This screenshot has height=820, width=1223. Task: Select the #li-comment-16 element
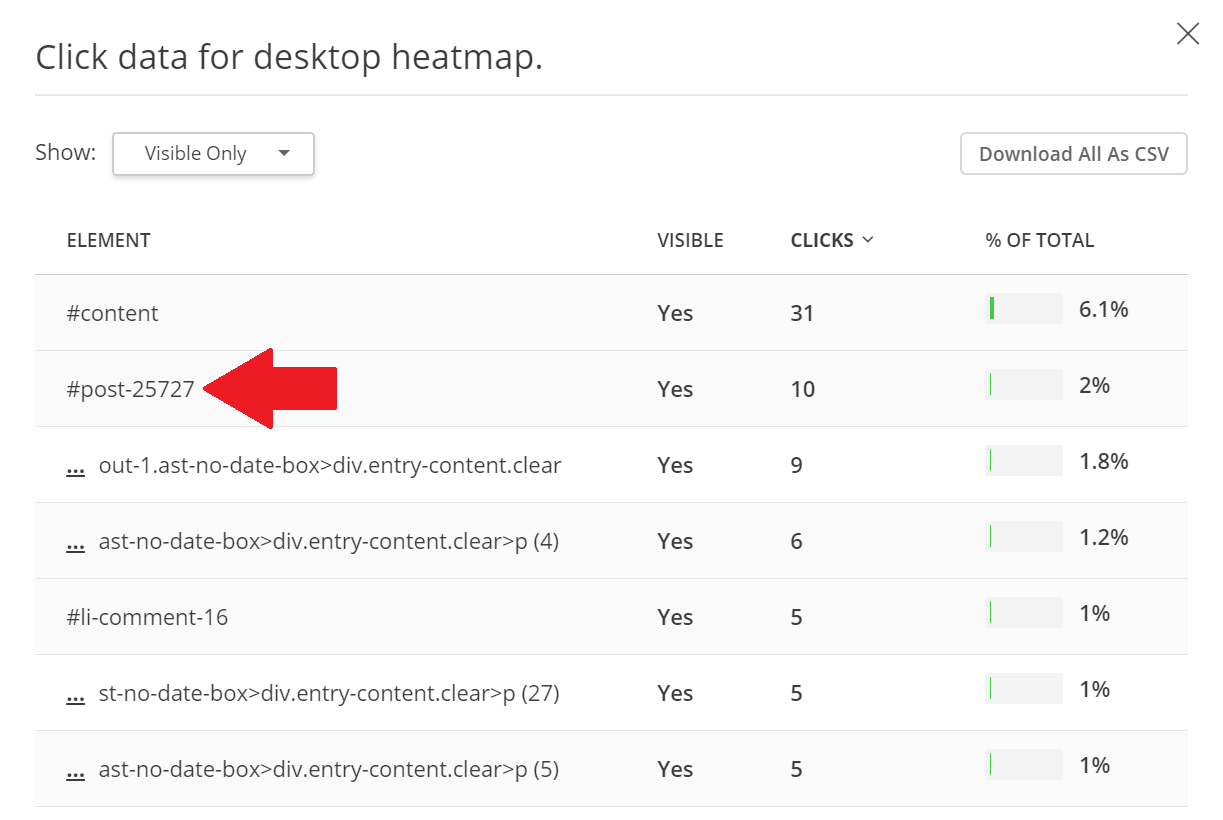[x=147, y=617]
